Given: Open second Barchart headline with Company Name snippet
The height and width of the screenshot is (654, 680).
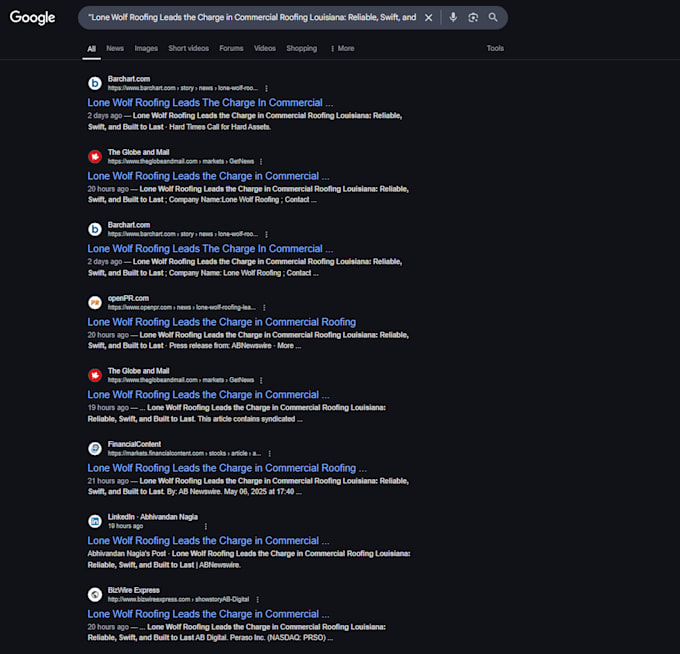Looking at the screenshot, I should tap(210, 249).
